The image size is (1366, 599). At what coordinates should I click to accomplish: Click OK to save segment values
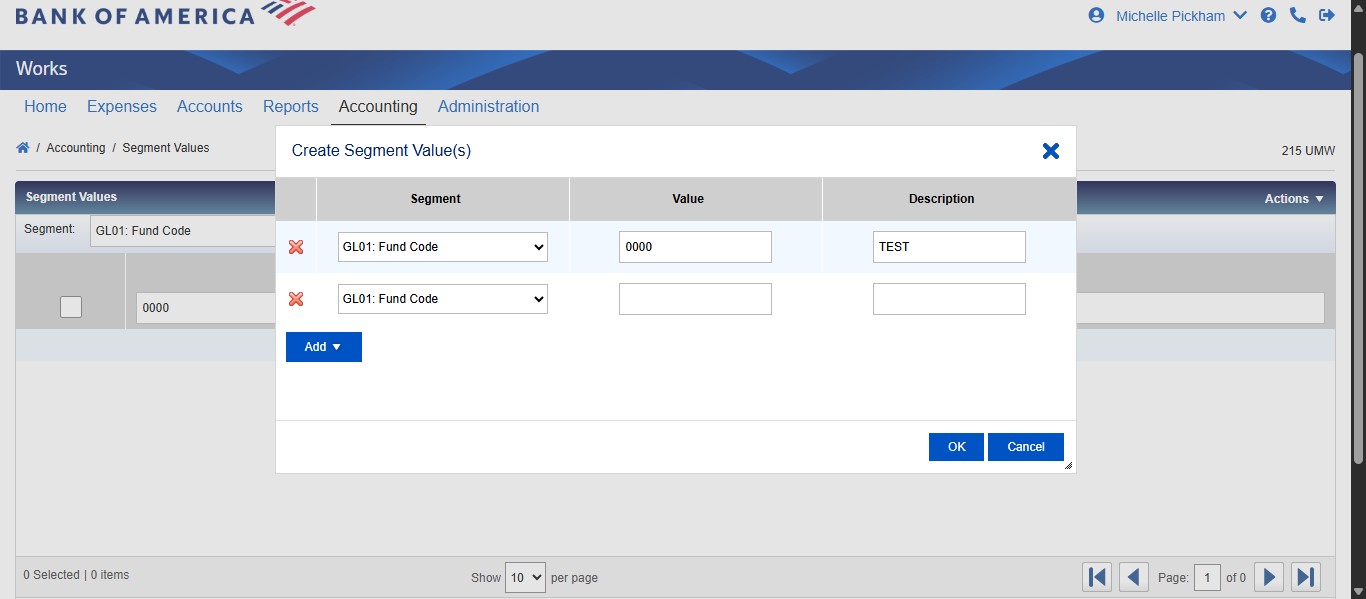[955, 446]
